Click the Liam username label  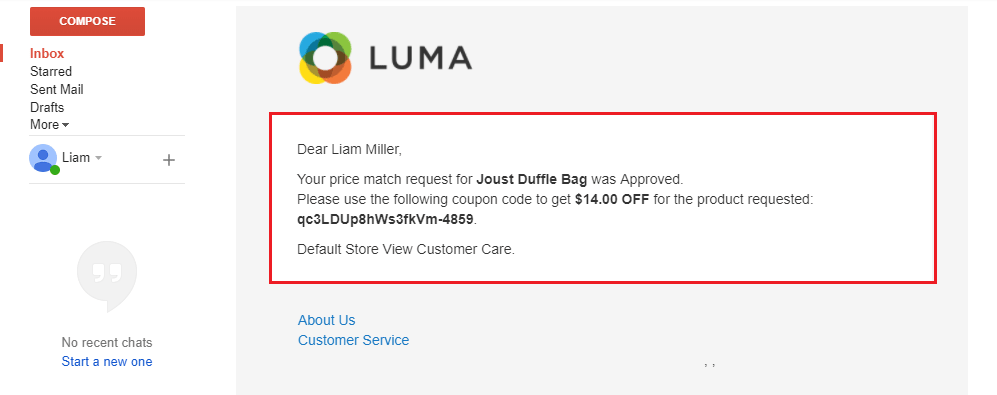pos(76,157)
